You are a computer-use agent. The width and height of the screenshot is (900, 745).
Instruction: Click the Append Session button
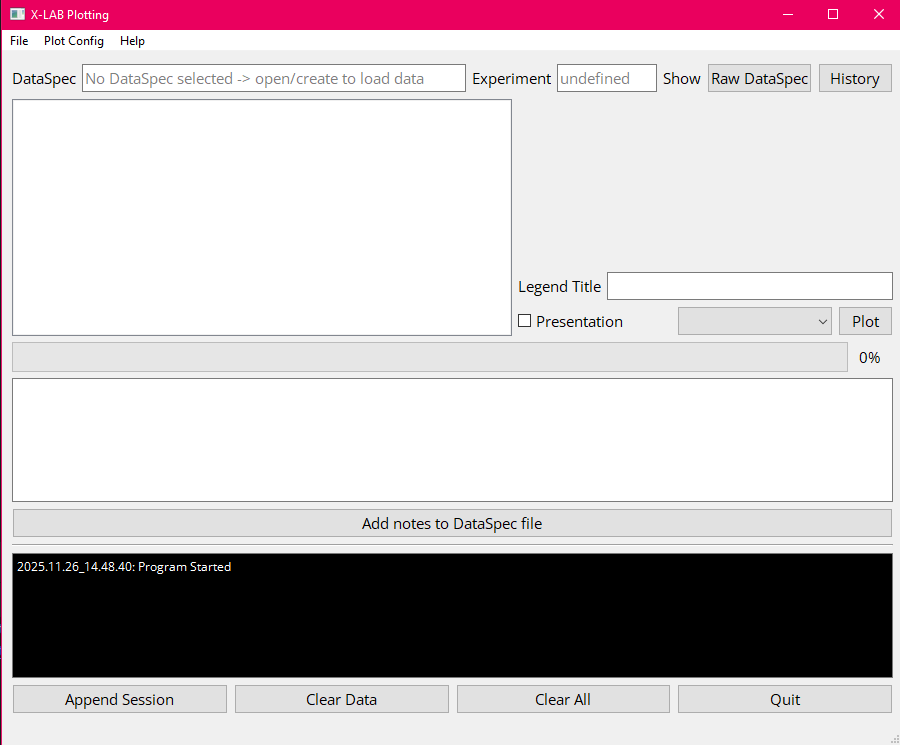click(x=119, y=699)
